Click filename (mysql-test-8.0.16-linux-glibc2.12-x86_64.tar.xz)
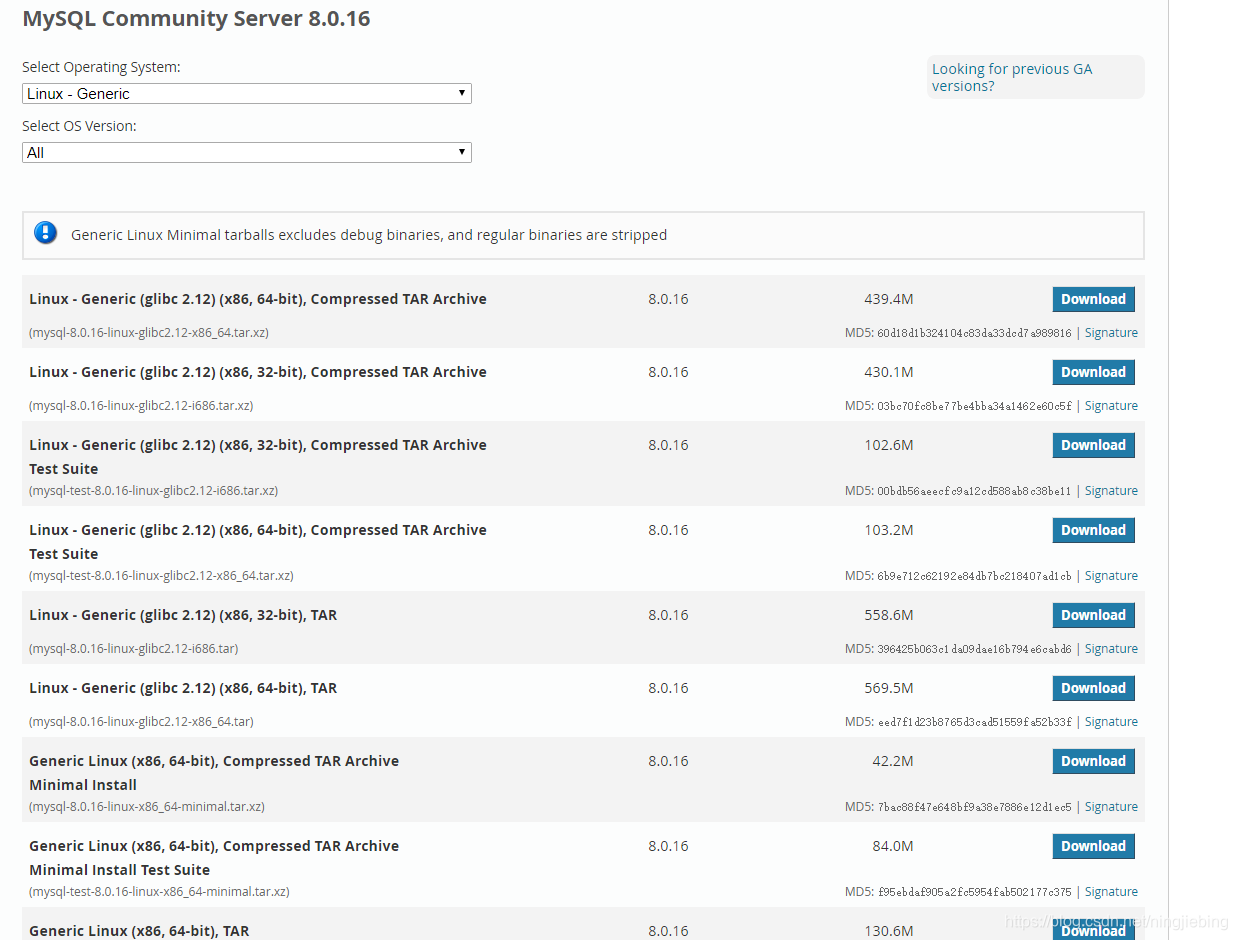1237x940 pixels. click(x=161, y=576)
